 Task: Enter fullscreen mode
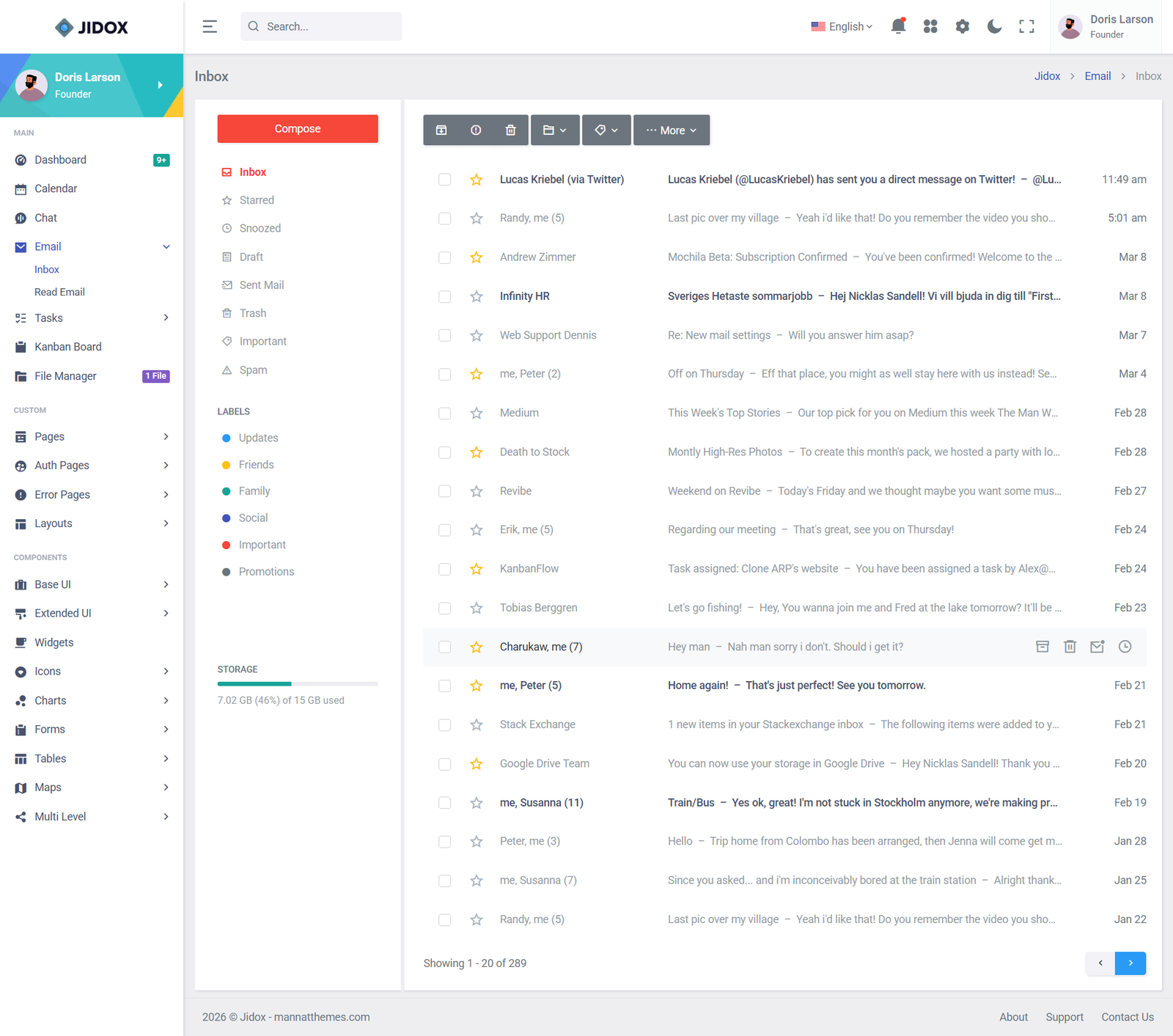pyautogui.click(x=1026, y=26)
